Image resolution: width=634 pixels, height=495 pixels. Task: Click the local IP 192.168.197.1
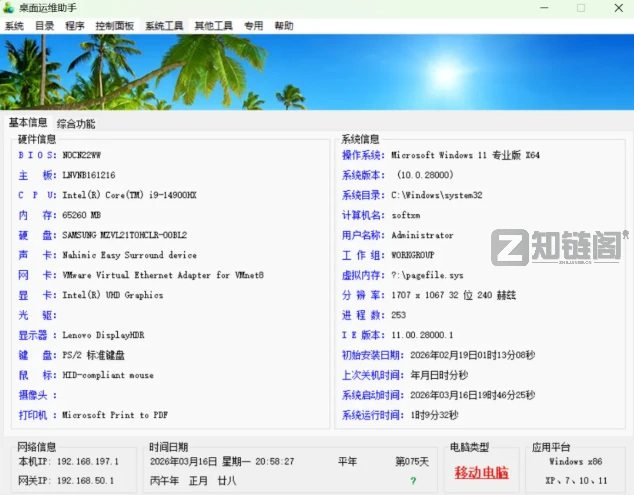click(x=88, y=461)
